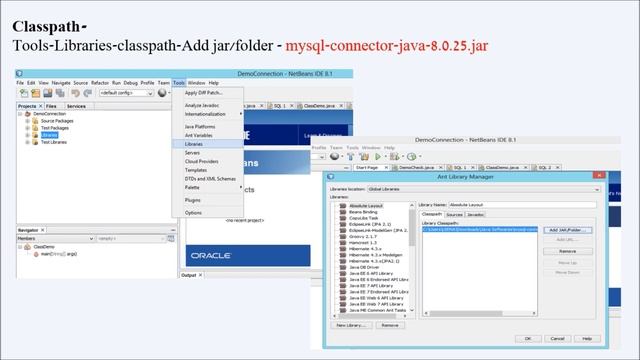Click the Save All toolbar icon
Image resolution: width=640 pixels, height=360 pixels.
(60, 93)
